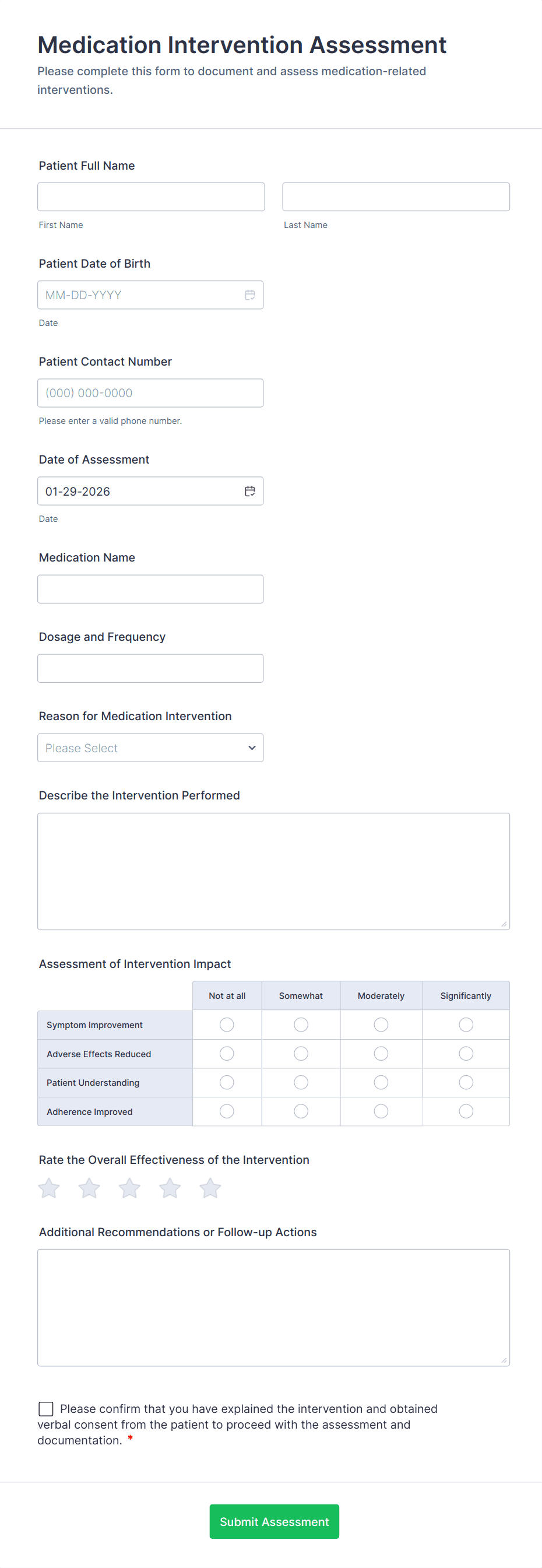542x1568 pixels.
Task: Click the Submit Assessment button
Action: (x=274, y=1522)
